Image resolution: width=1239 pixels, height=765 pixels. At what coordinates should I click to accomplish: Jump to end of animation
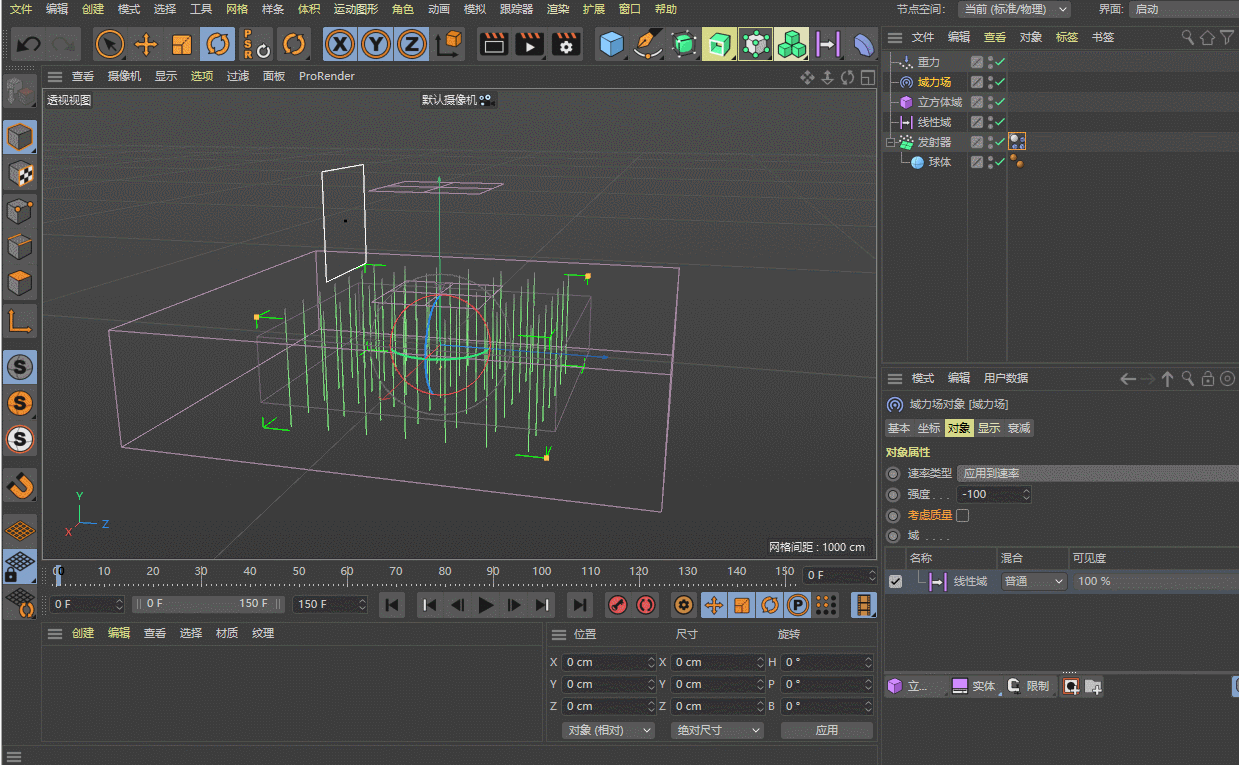tap(579, 604)
